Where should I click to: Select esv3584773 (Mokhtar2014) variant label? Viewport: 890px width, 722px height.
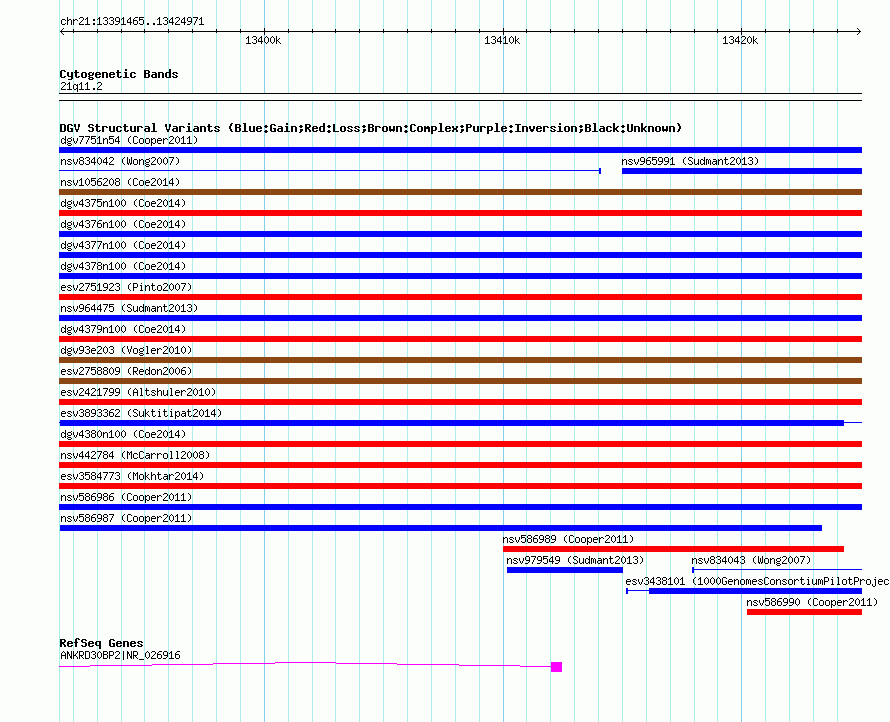click(x=132, y=476)
